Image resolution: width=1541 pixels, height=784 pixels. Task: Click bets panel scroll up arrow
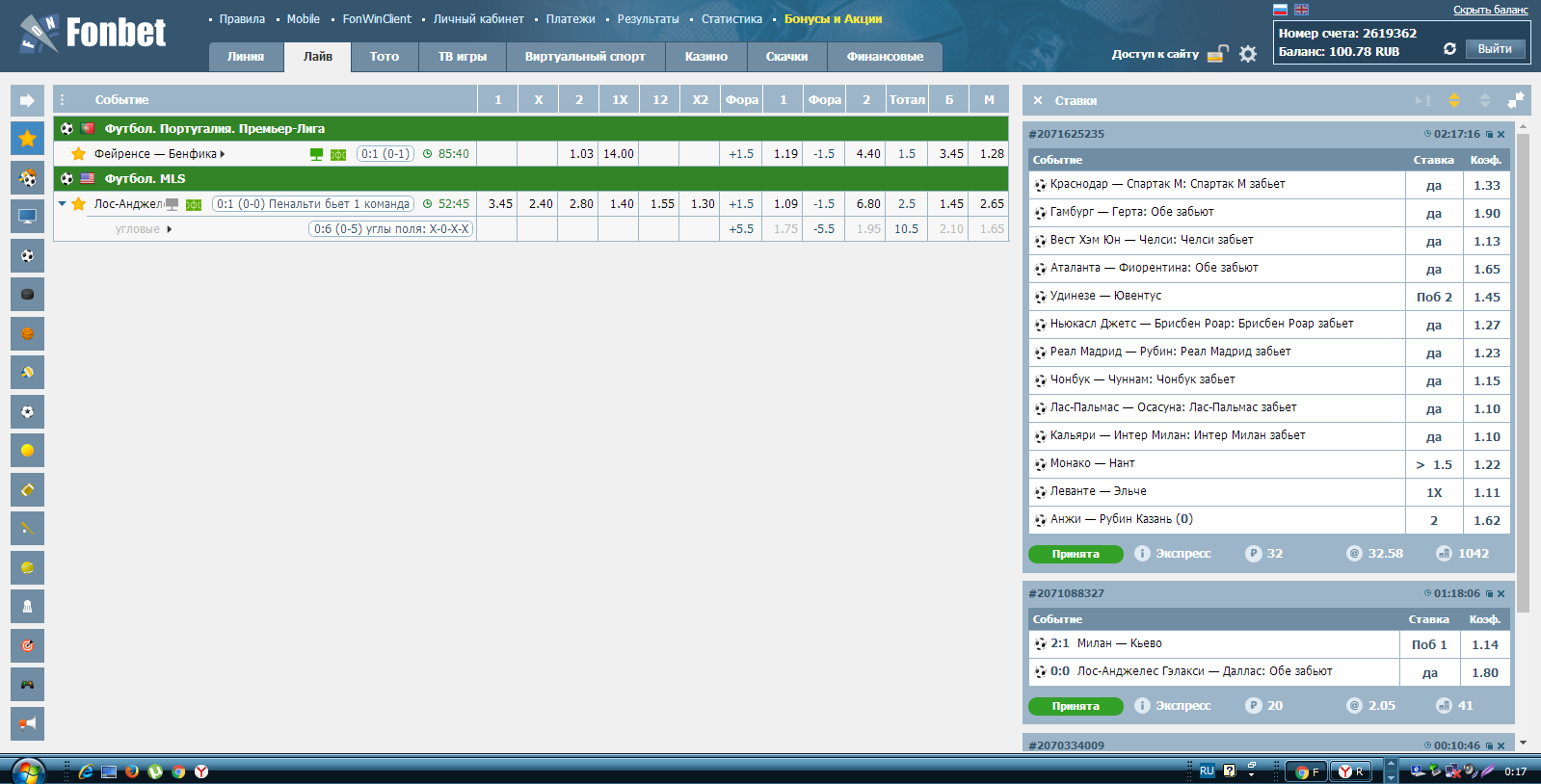pyautogui.click(x=1523, y=126)
